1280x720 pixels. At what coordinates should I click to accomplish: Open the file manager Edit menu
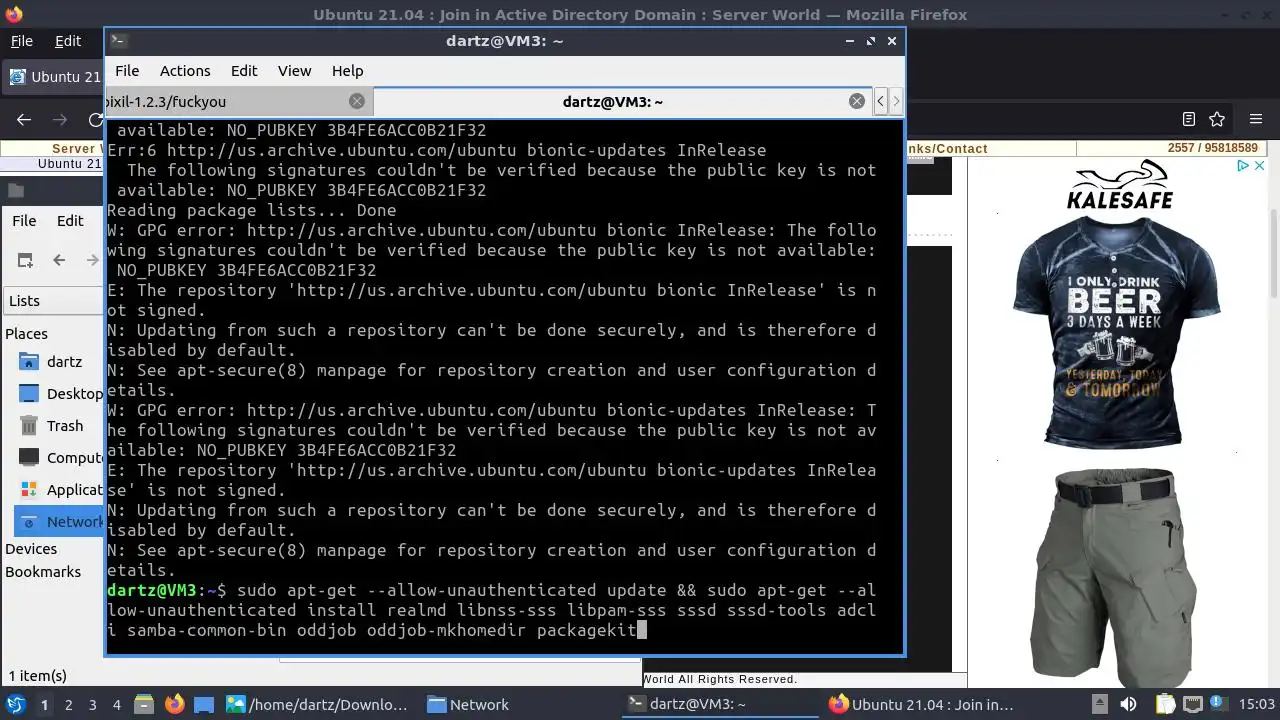pos(70,221)
